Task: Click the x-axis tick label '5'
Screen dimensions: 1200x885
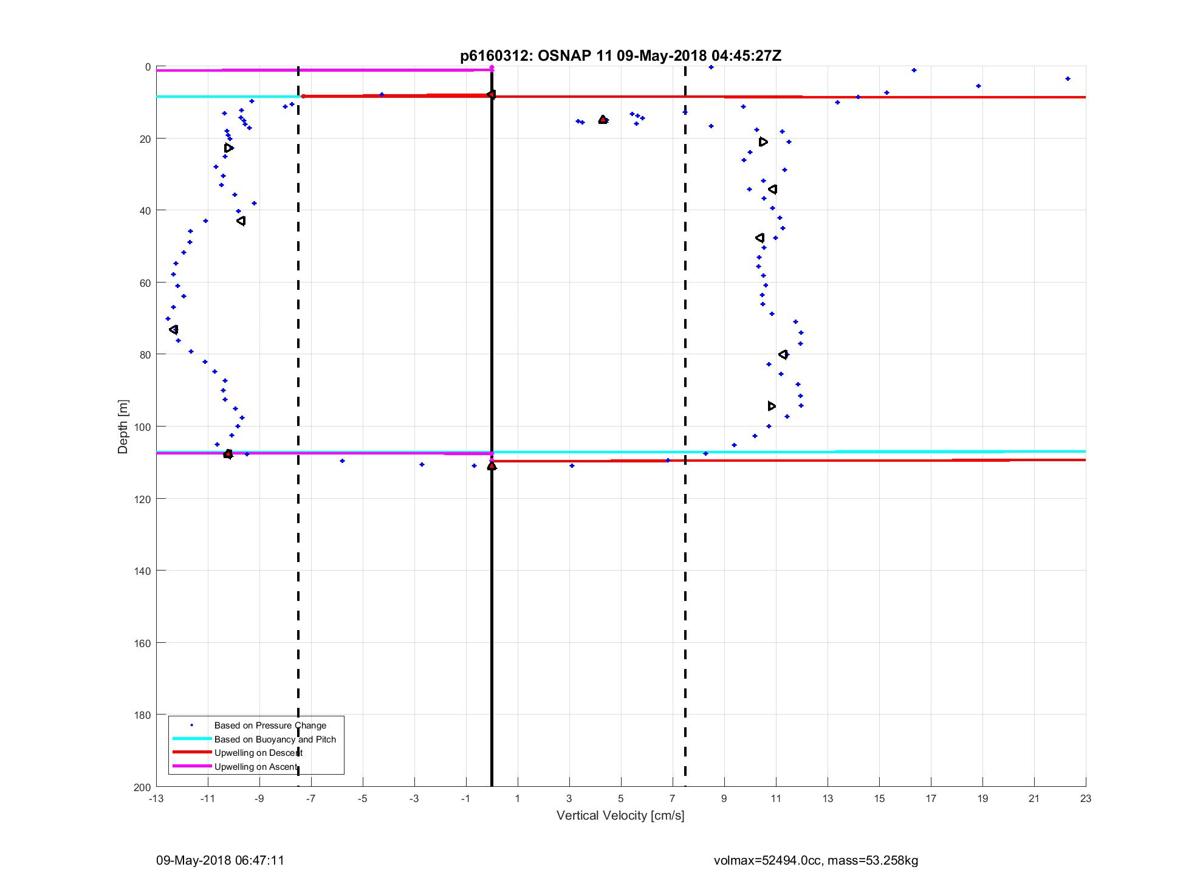Action: 621,799
